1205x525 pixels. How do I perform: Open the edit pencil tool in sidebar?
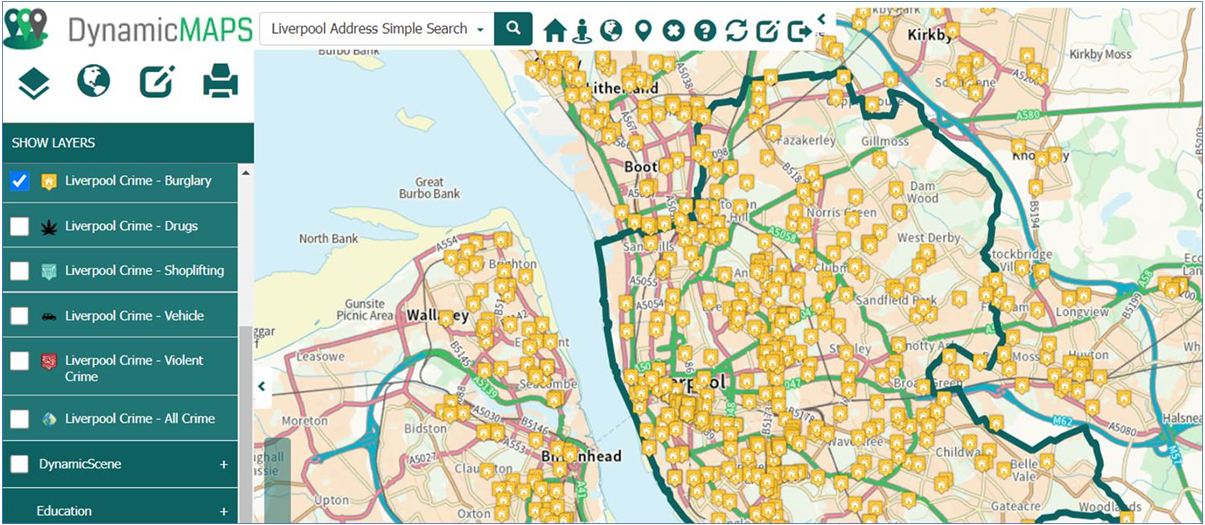click(157, 82)
